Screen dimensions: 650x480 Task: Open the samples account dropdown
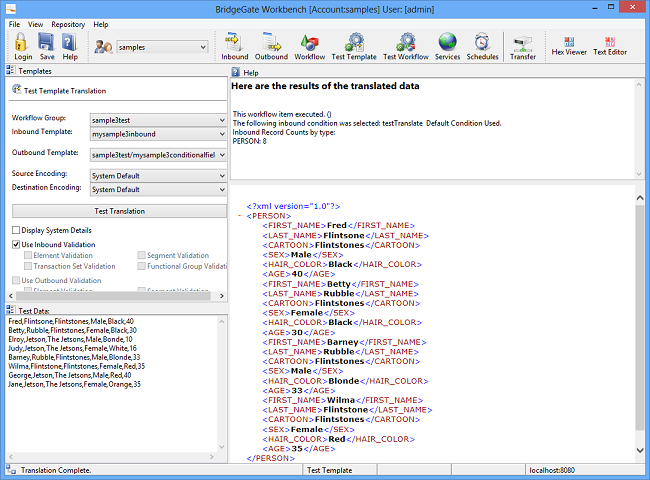pyautogui.click(x=203, y=47)
